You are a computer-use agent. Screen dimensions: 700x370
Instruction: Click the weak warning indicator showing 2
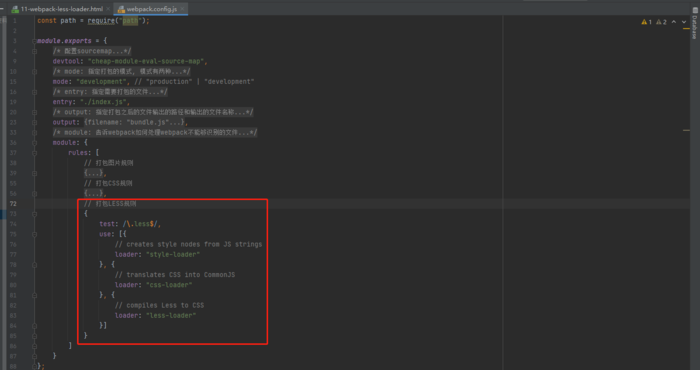point(661,22)
